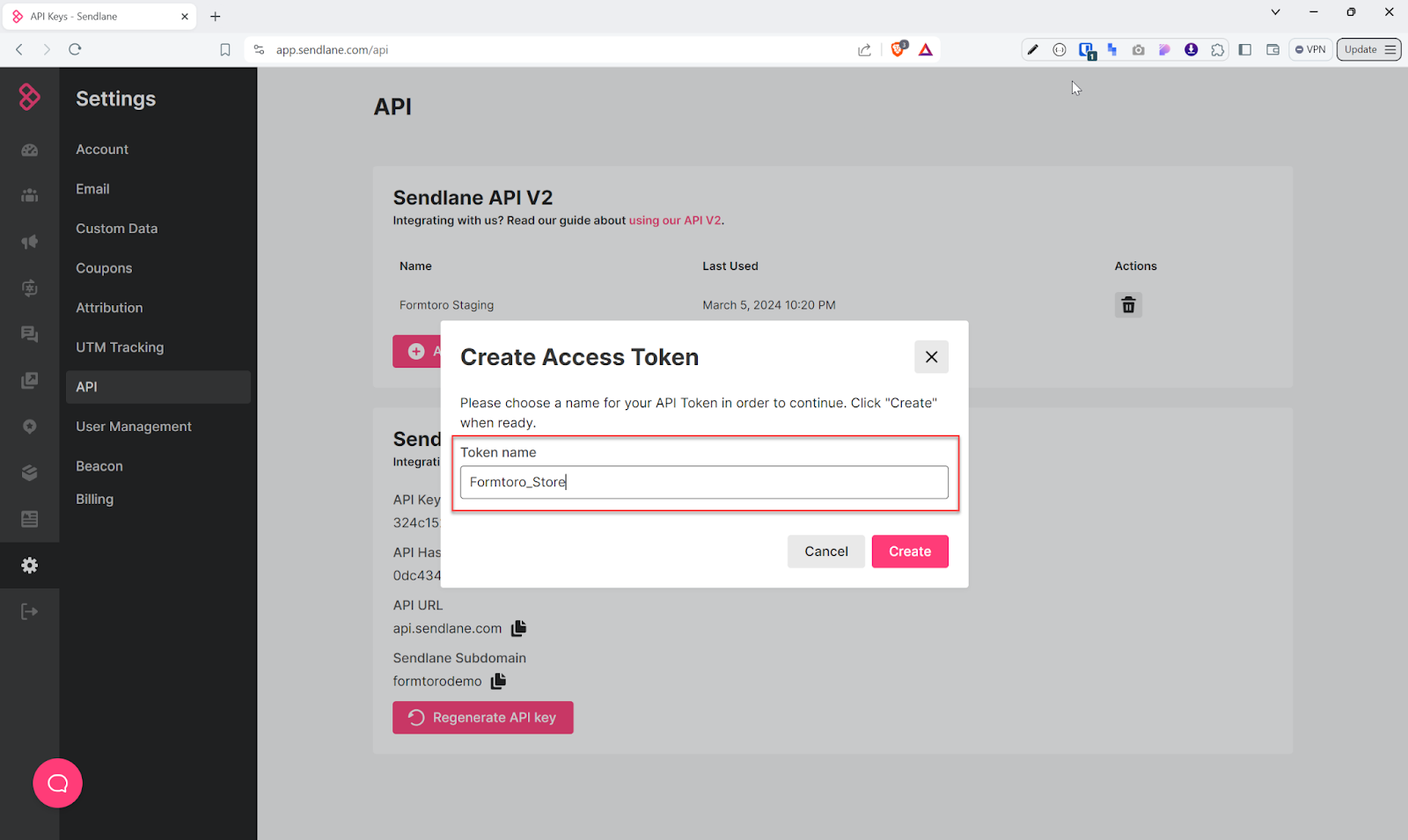1408x840 pixels.
Task: Select the 'API Keys - Sendlane' browser tab
Action: point(99,17)
